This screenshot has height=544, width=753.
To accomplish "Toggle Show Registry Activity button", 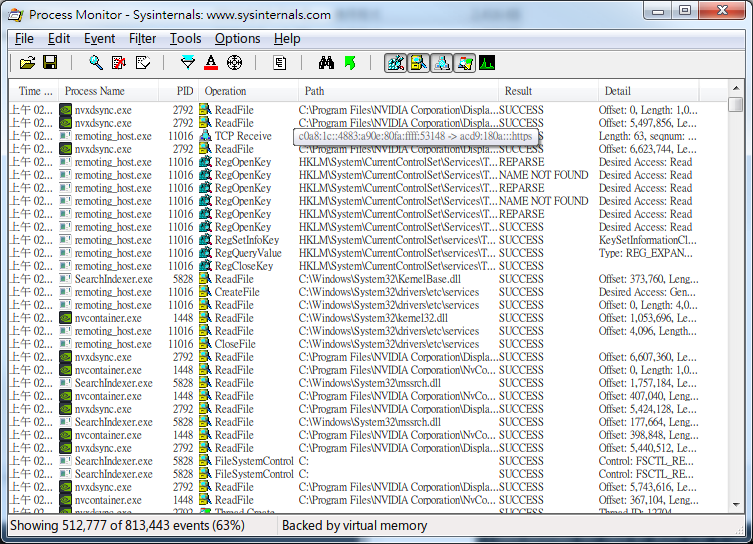I will tap(396, 63).
